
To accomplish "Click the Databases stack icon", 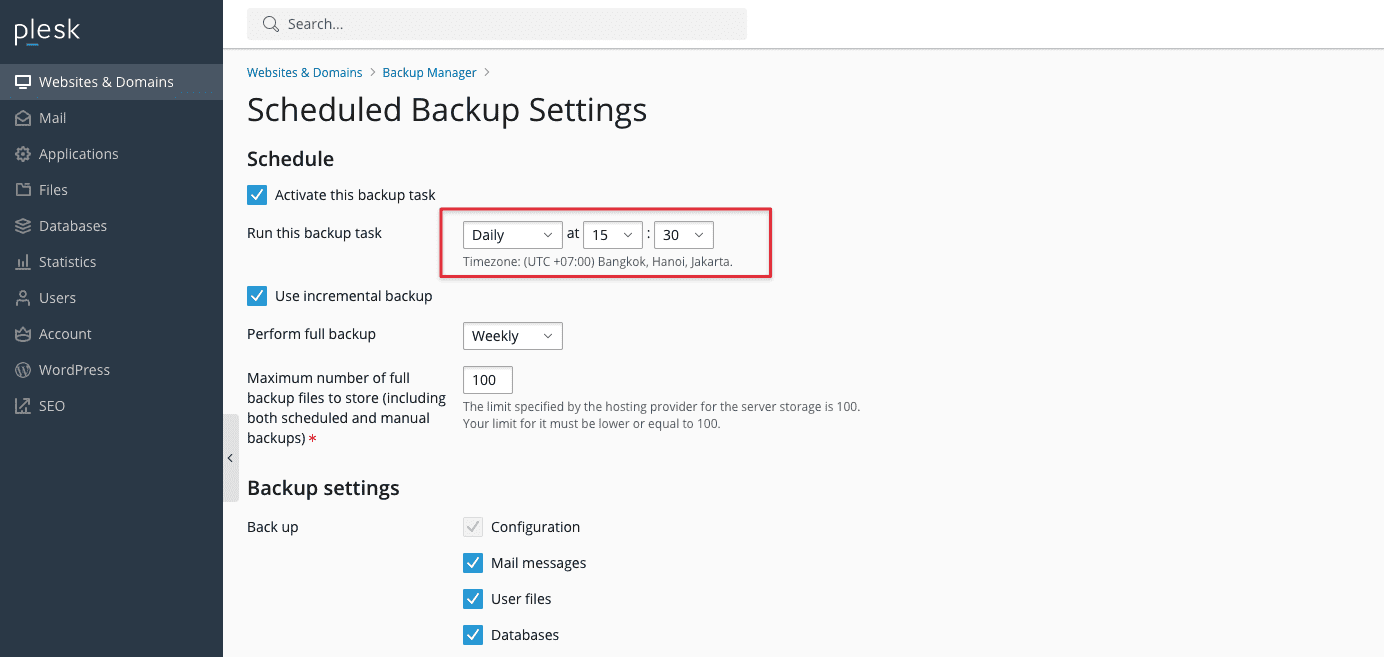I will [23, 226].
